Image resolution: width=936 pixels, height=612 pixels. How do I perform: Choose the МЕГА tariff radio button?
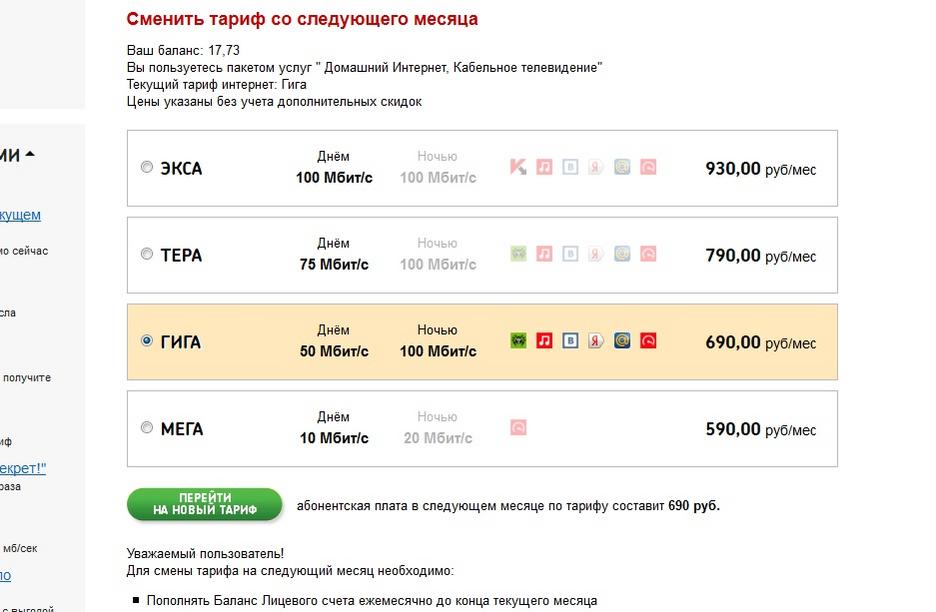(147, 428)
